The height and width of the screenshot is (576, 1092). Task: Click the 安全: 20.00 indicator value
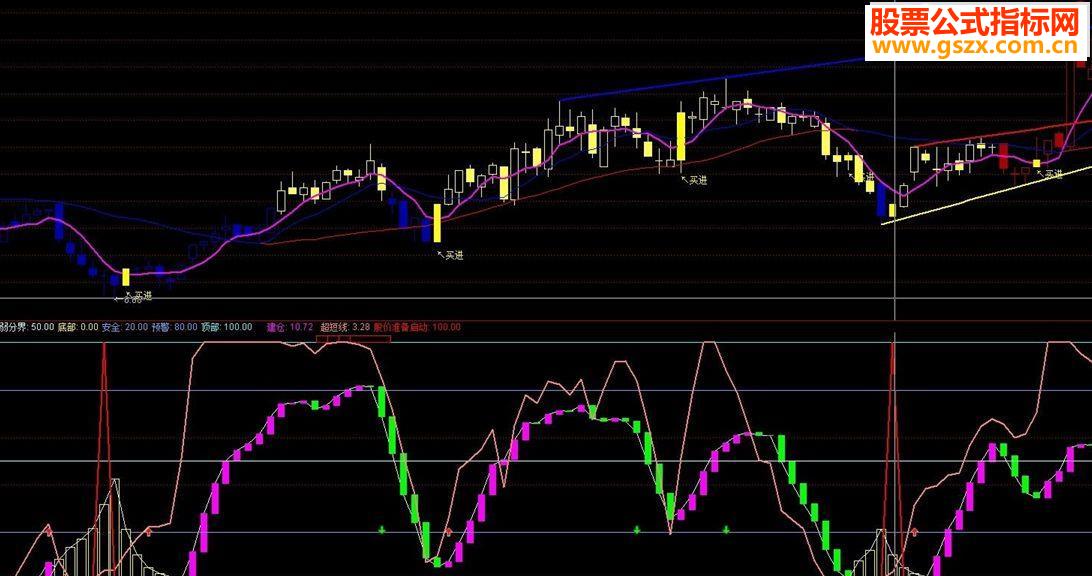pos(125,327)
